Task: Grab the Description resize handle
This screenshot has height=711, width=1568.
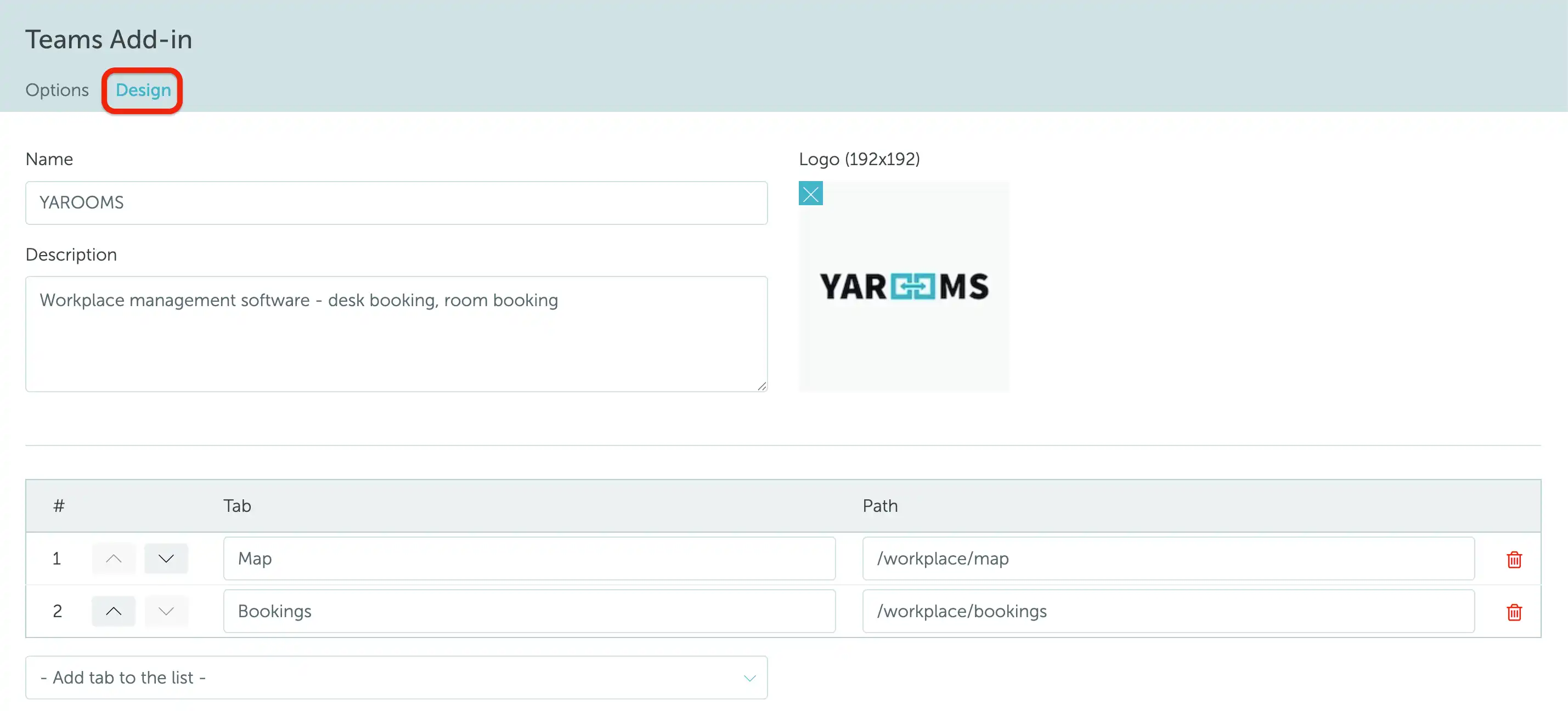Action: pos(762,386)
